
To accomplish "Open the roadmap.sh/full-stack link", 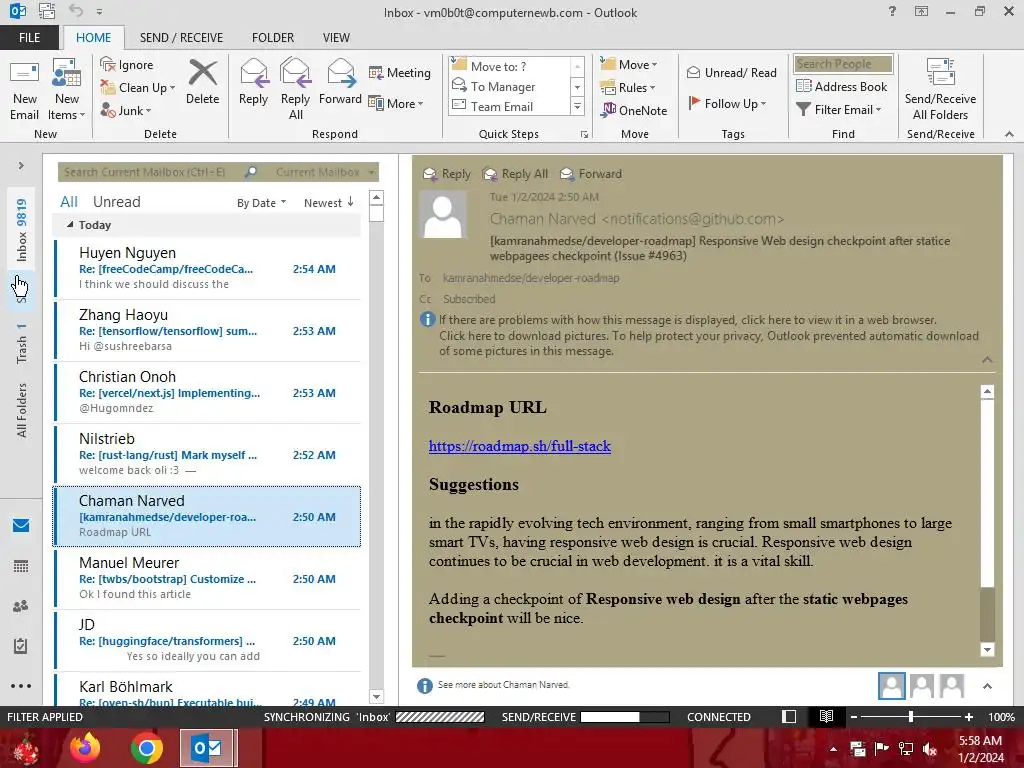I will [x=520, y=446].
